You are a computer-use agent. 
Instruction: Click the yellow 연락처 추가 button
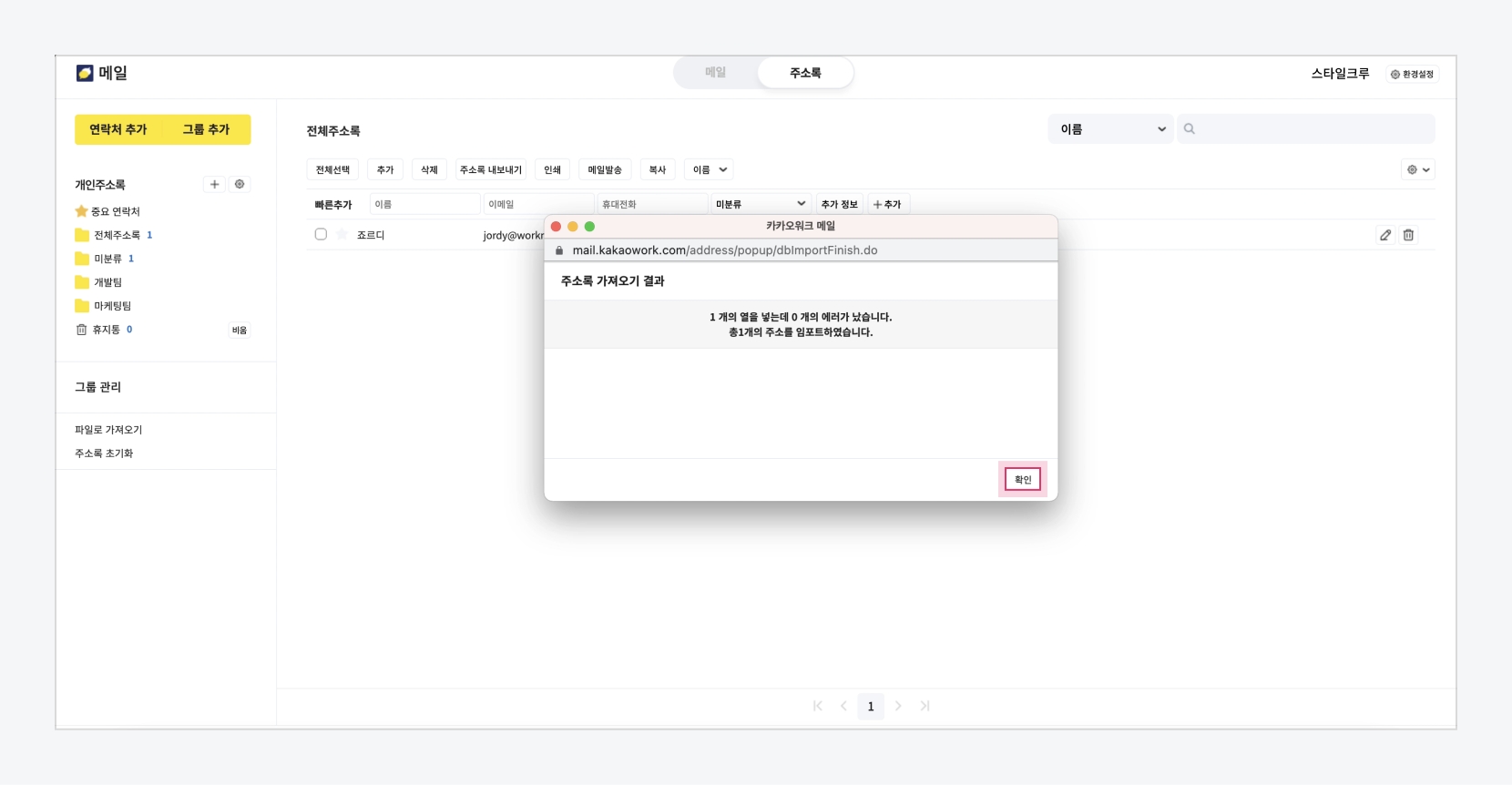[118, 129]
